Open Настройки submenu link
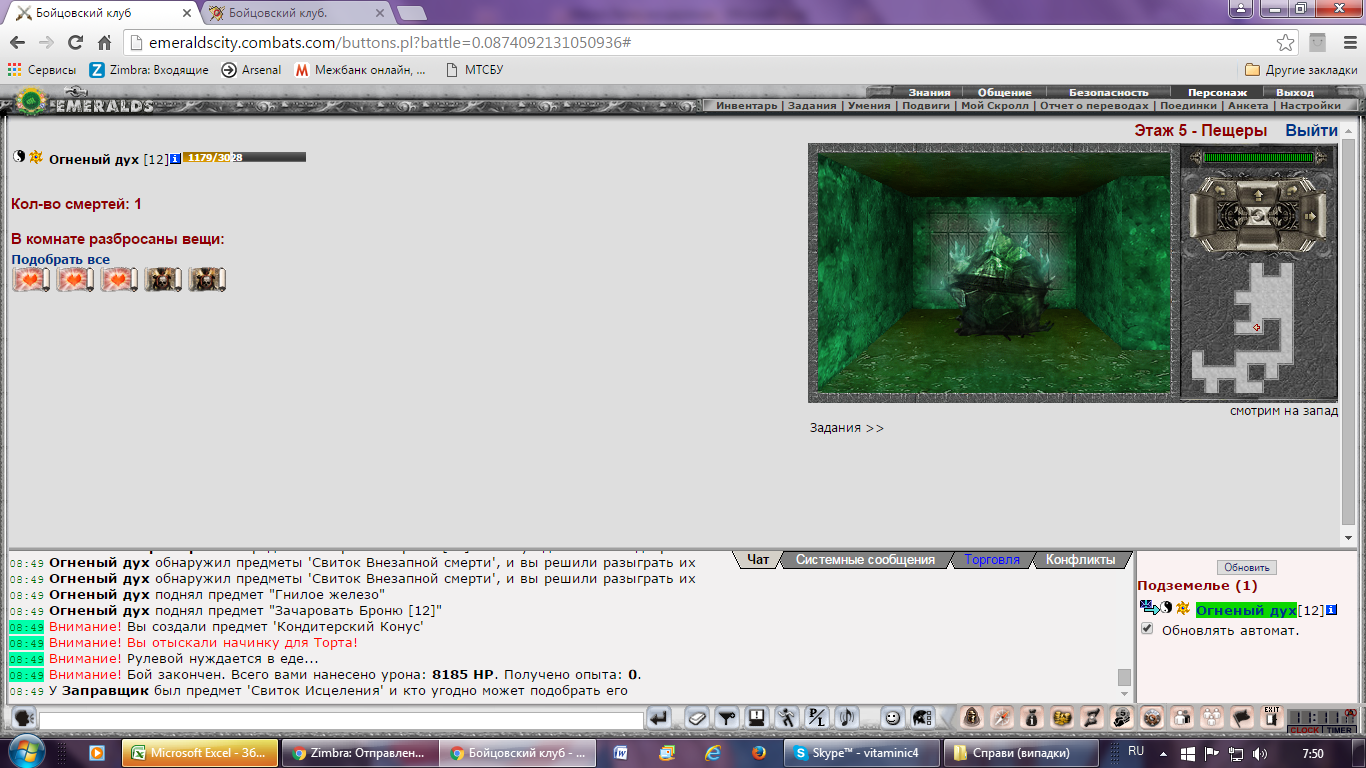The height and width of the screenshot is (768, 1366). click(1310, 105)
